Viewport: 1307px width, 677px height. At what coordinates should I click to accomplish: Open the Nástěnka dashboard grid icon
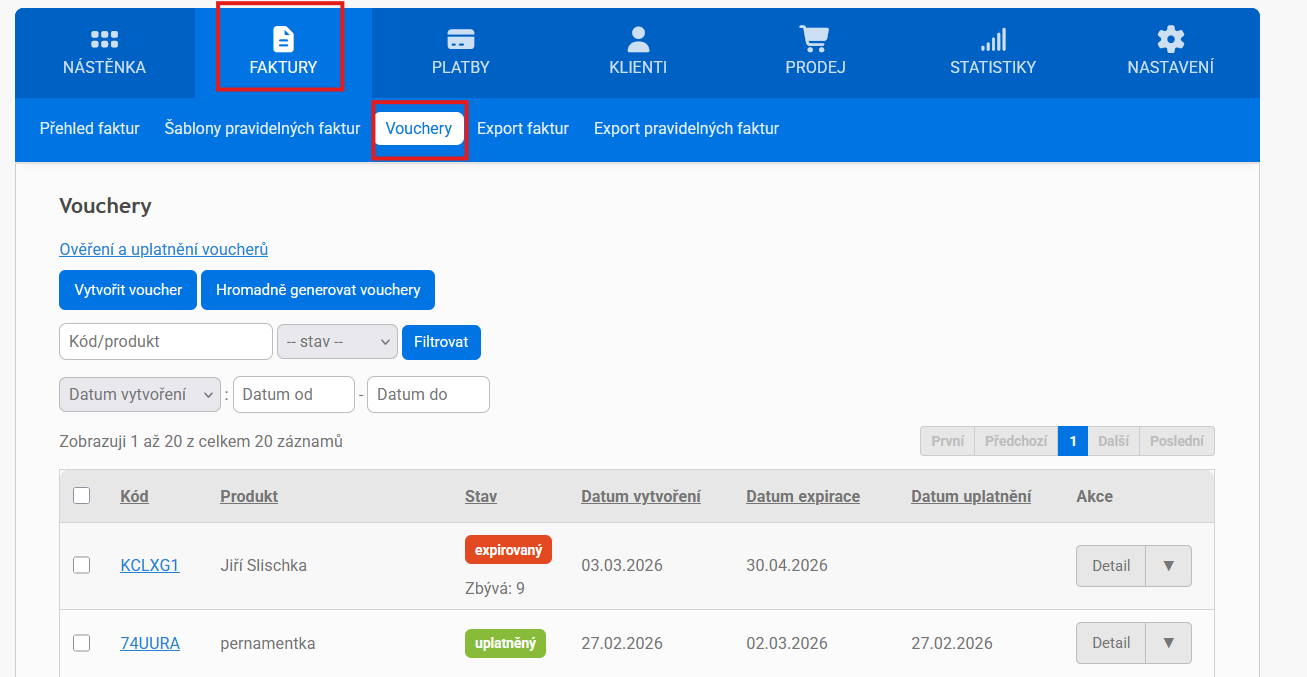point(104,39)
